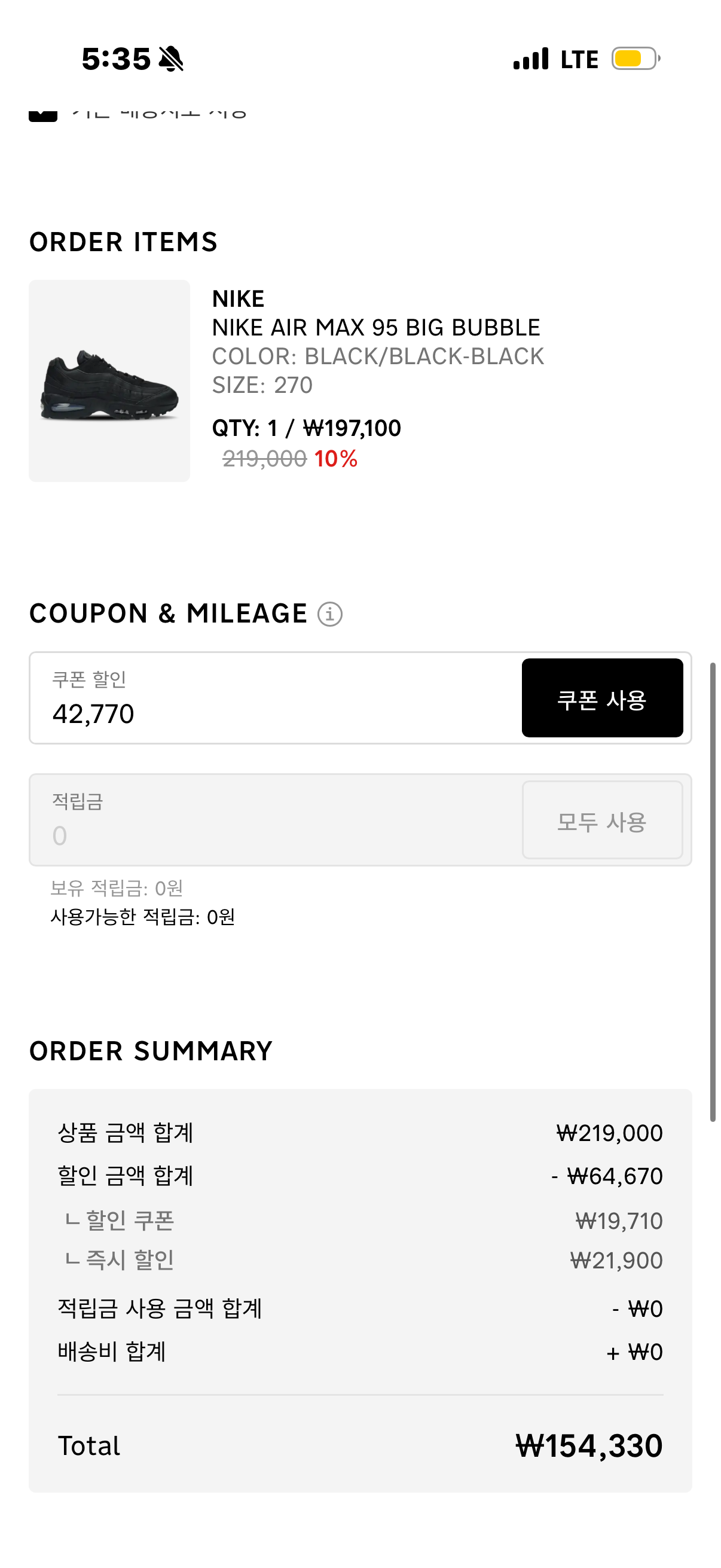The image size is (721, 1568).
Task: Toggle the partially visible checkbox at top
Action: click(x=42, y=114)
